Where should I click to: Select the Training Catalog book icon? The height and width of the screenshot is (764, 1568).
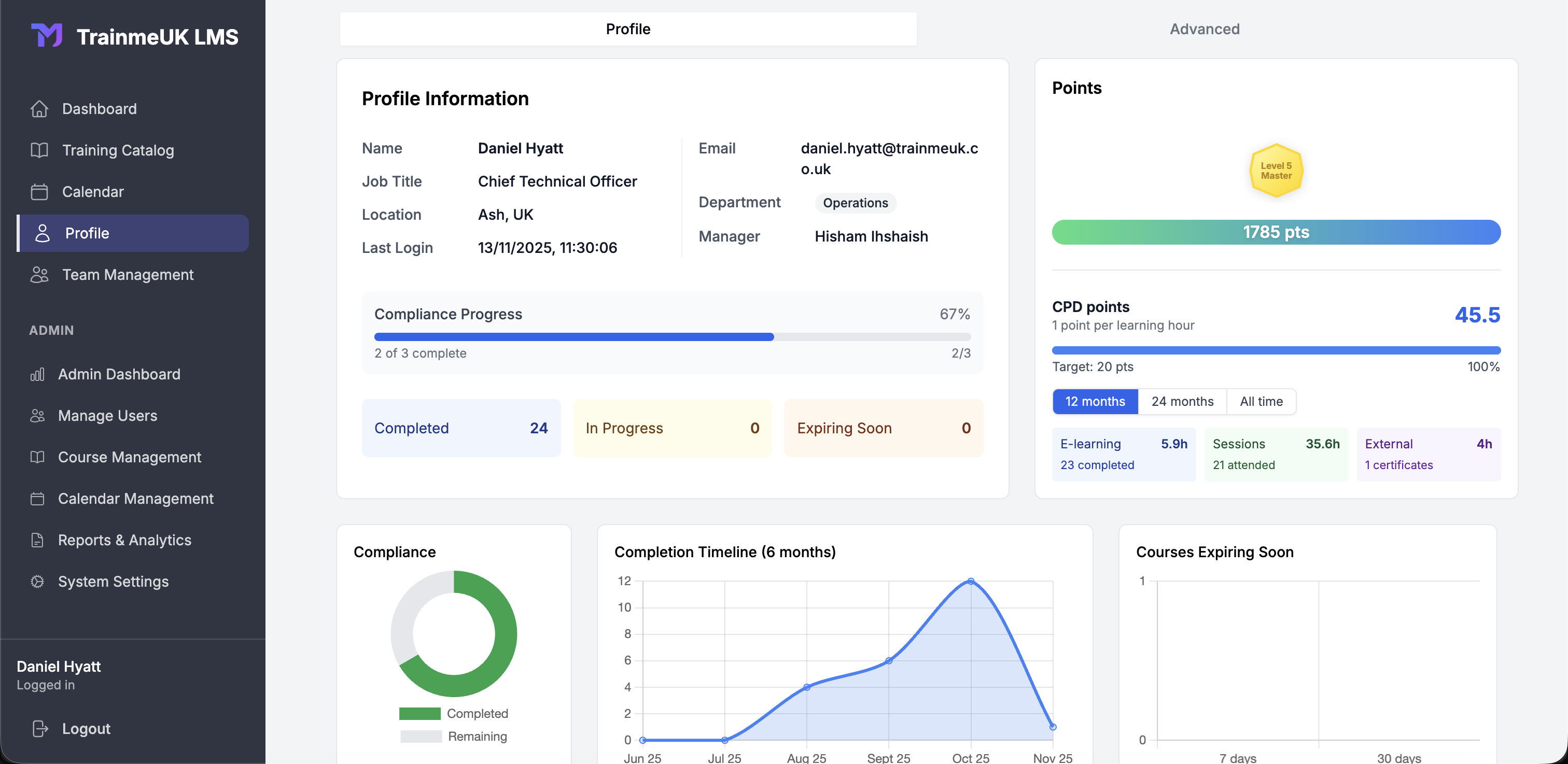tap(39, 150)
